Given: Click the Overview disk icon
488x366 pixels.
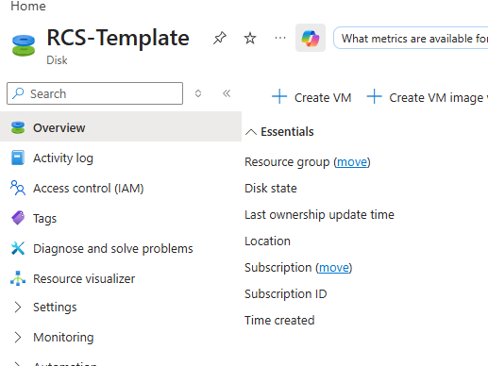Looking at the screenshot, I should point(18,128).
